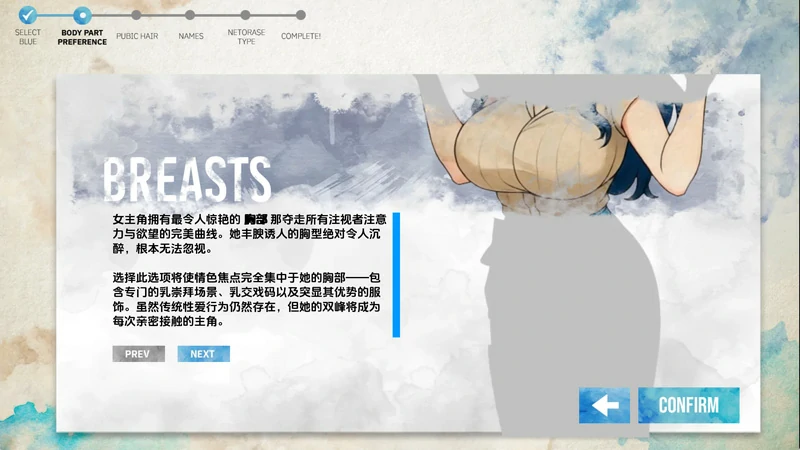Click the BODY PART PREFERENCE step label

pos(82,37)
